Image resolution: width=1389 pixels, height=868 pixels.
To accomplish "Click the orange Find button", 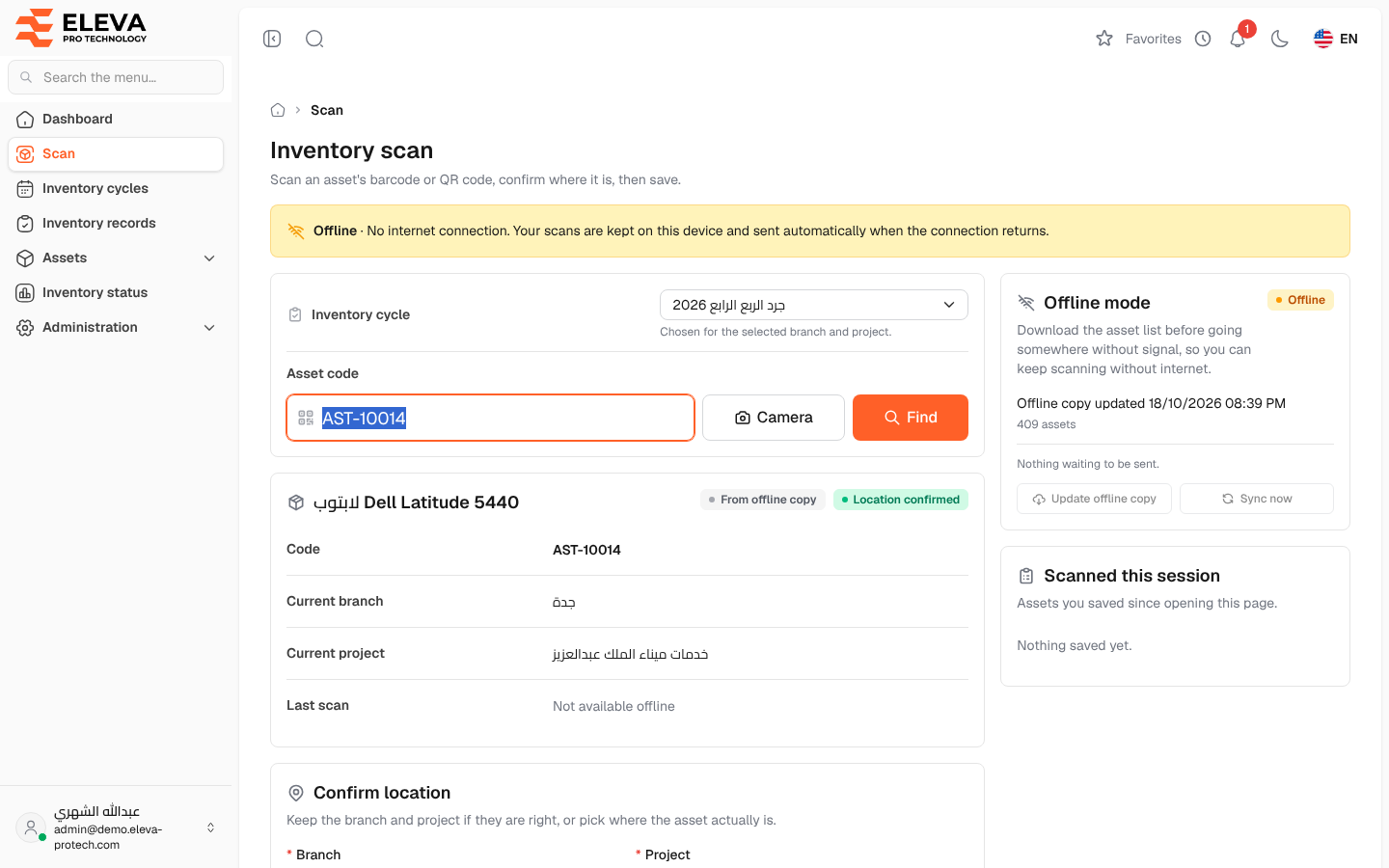I will click(911, 418).
